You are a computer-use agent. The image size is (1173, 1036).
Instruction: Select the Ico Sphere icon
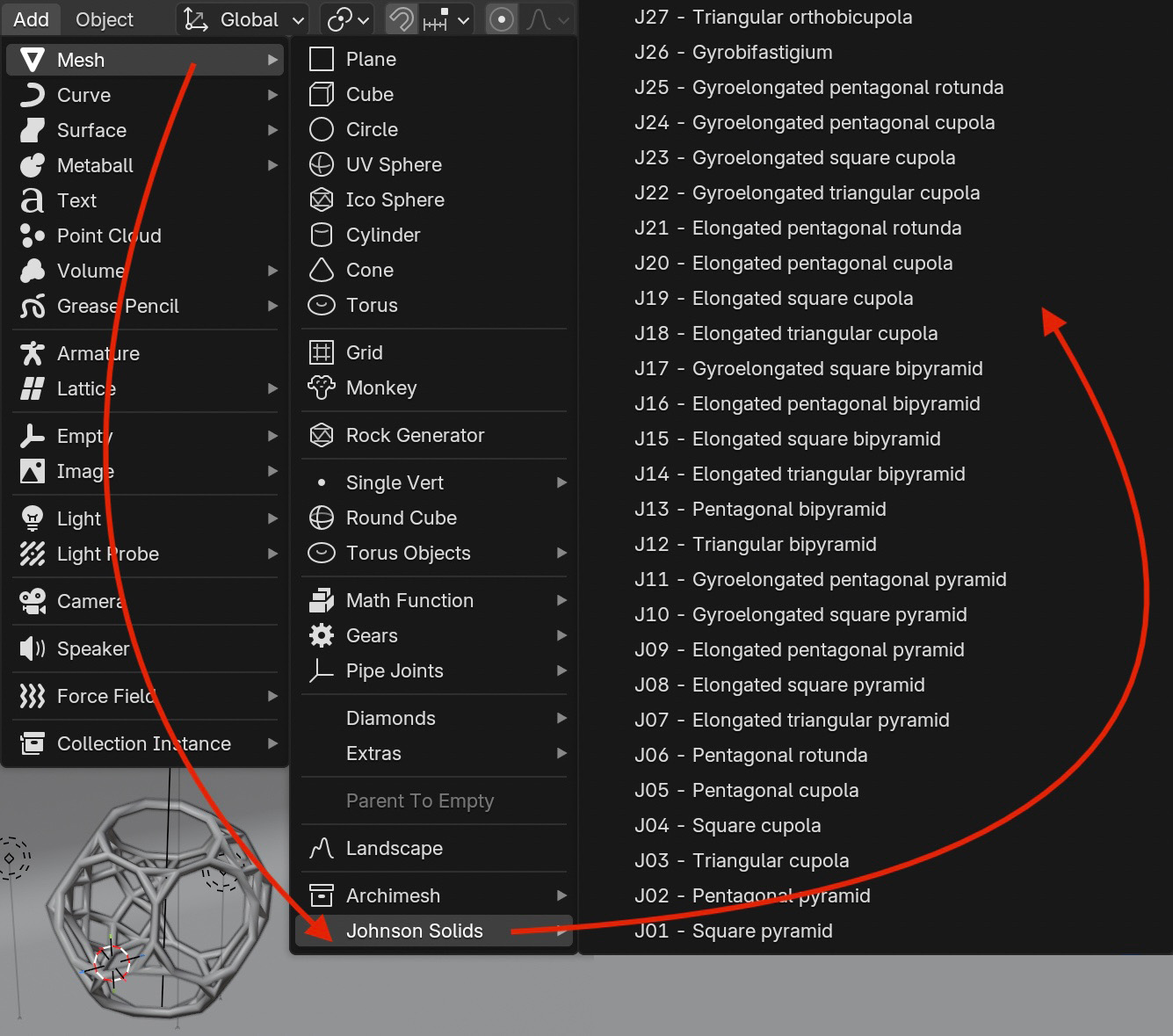(x=322, y=199)
